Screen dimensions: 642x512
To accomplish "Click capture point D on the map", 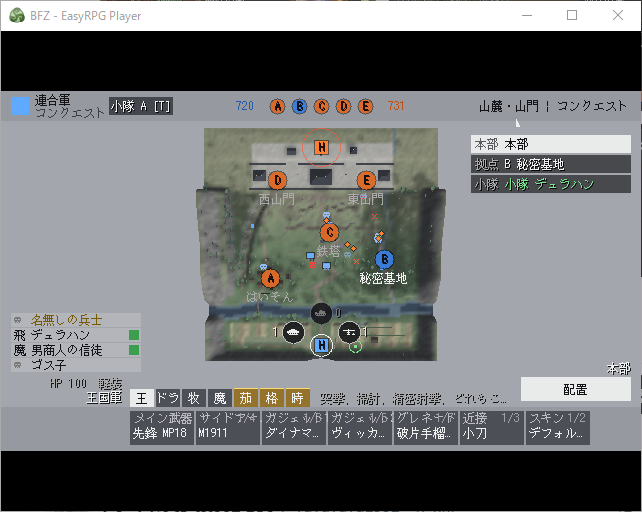I will point(278,180).
